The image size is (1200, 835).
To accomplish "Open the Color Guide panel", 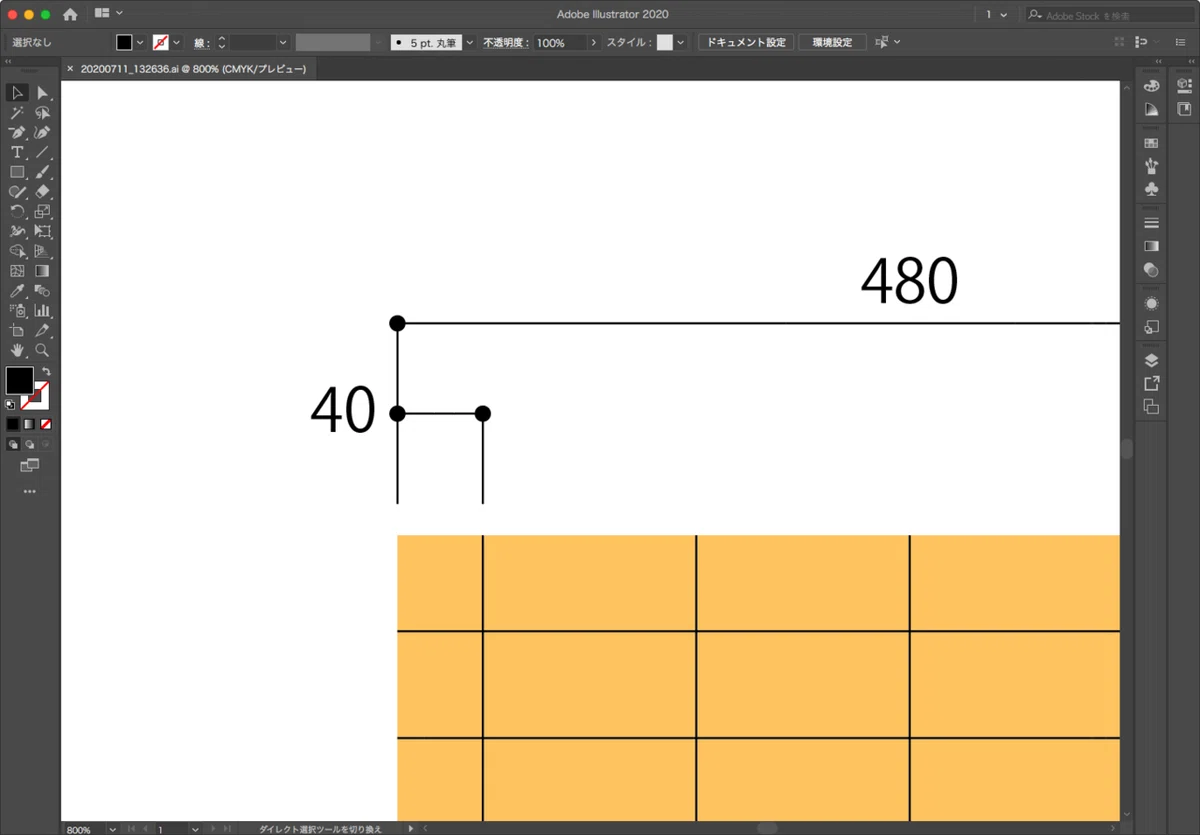I will pyautogui.click(x=1151, y=109).
